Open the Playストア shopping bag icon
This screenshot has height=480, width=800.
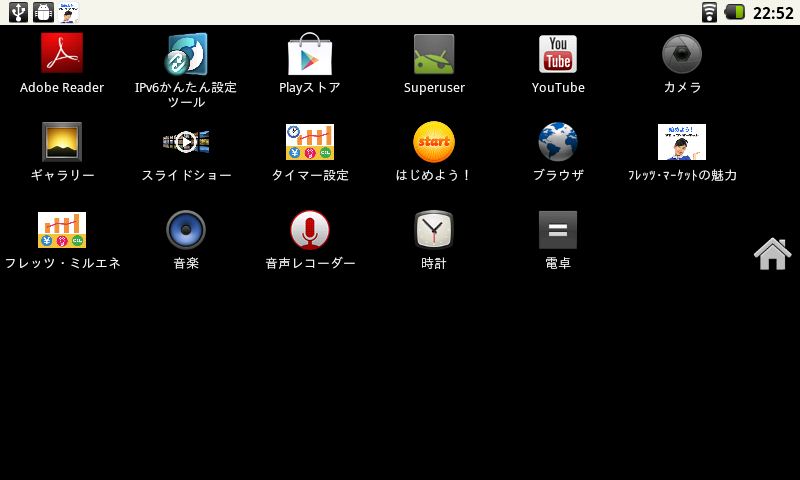pos(310,54)
